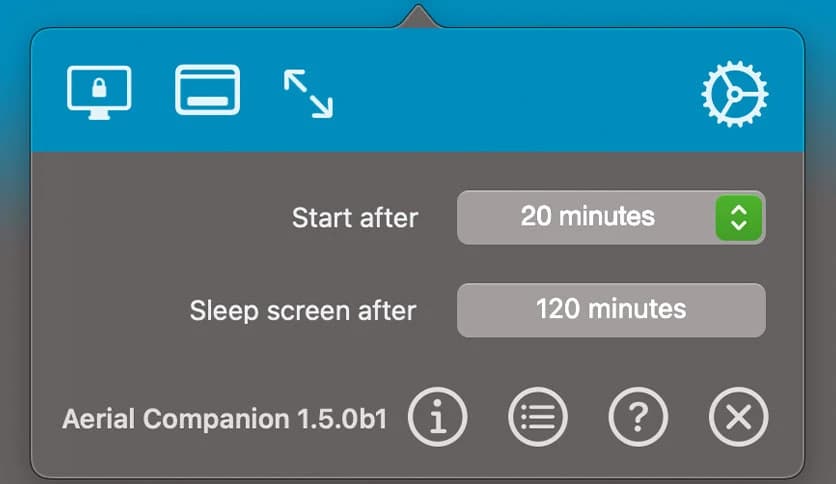Click the green up-down chevrons
Screen dimensions: 836x484
click(x=739, y=217)
